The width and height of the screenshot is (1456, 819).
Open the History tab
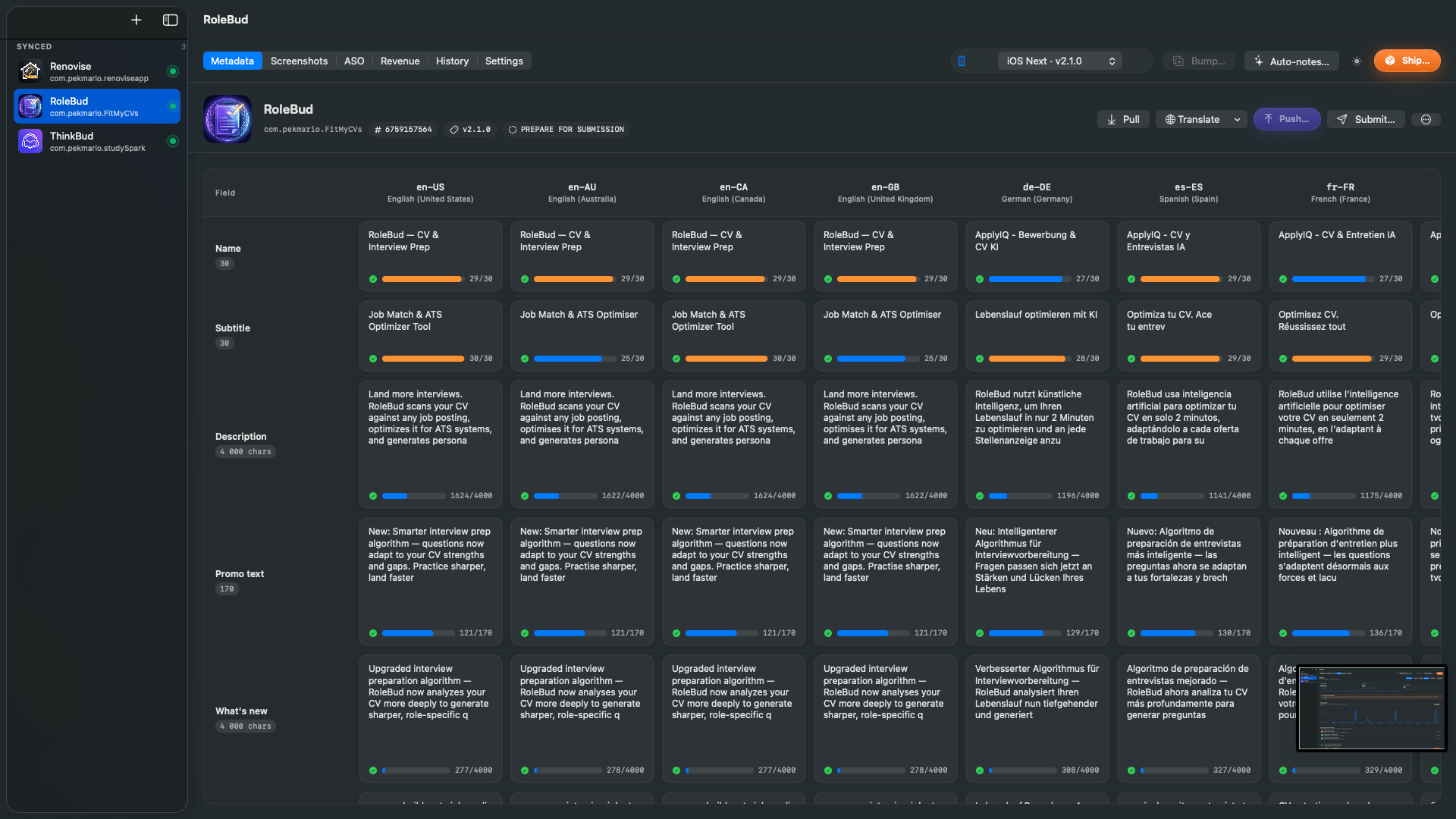(x=452, y=61)
